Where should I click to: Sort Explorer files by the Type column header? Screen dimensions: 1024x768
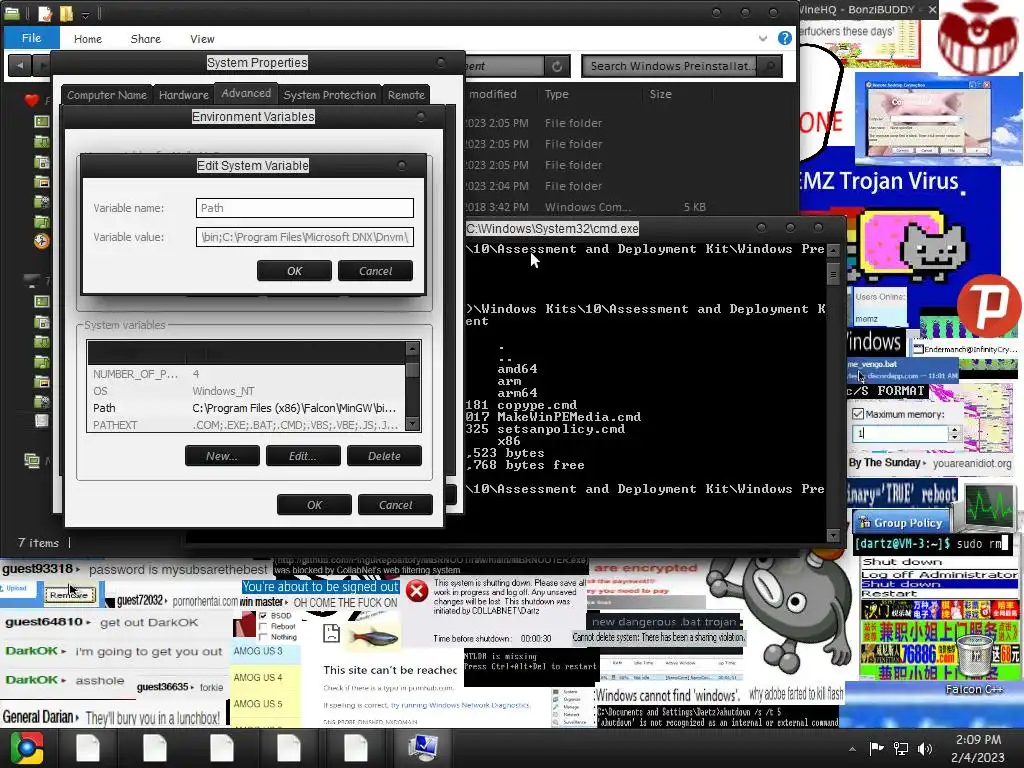556,94
